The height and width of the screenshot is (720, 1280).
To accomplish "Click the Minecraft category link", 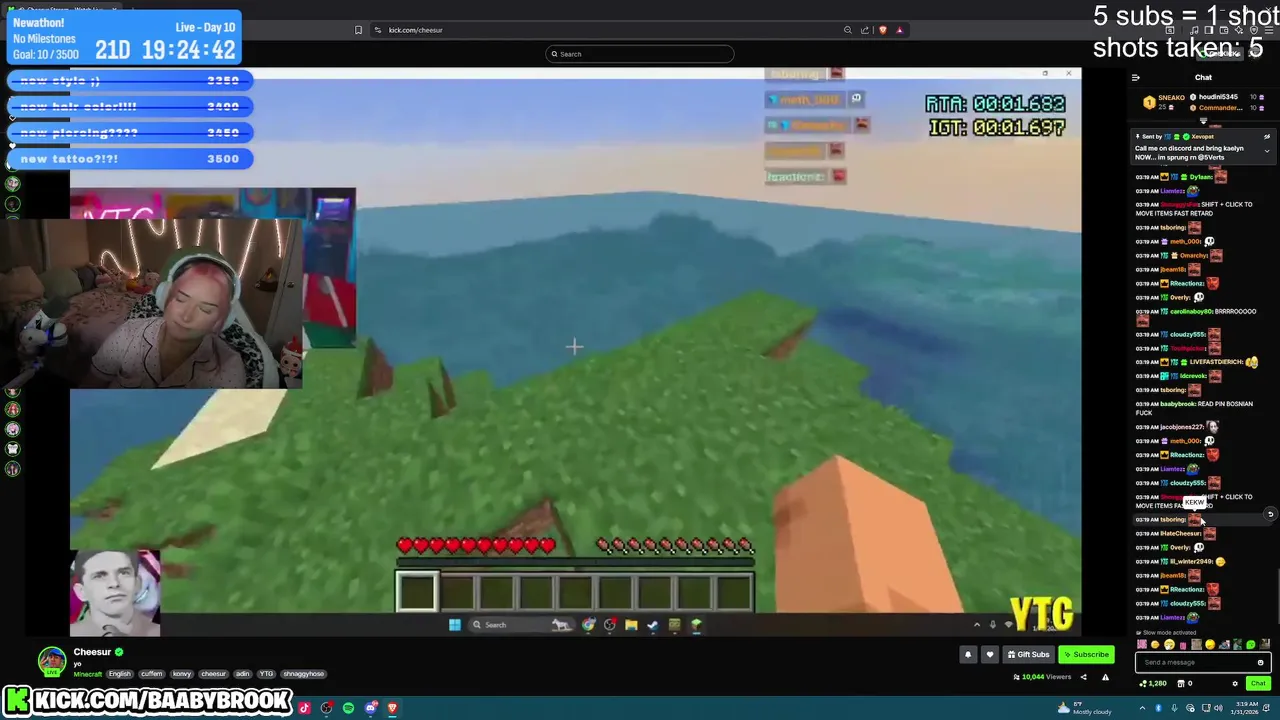I will pos(87,674).
